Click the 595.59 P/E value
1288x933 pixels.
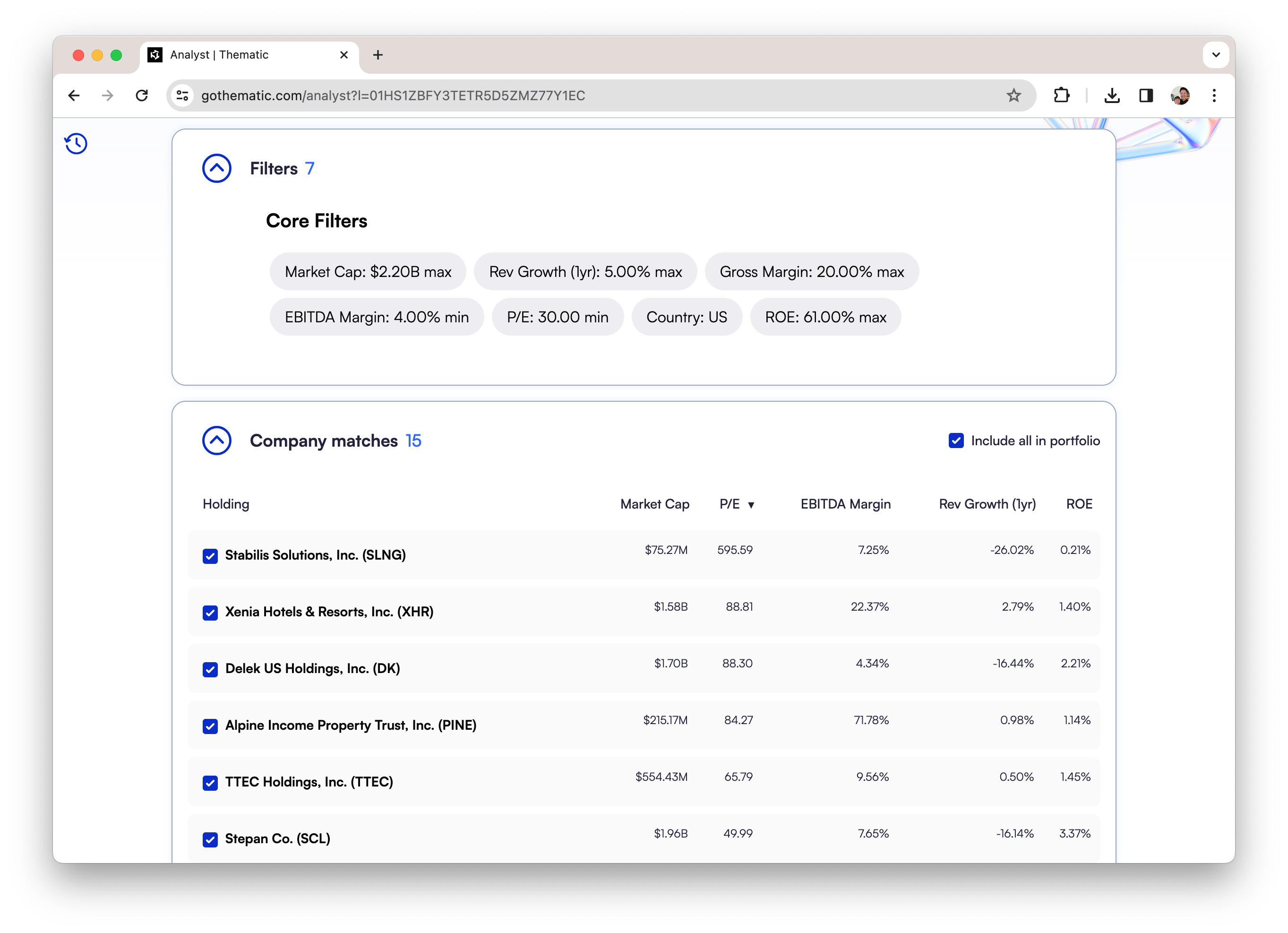(x=735, y=550)
